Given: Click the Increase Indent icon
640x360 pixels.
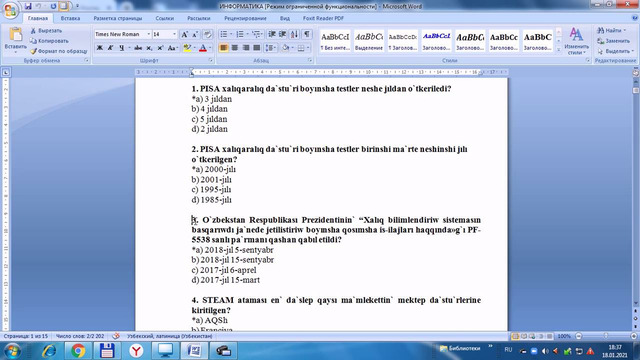Looking at the screenshot, I should click(x=282, y=34).
